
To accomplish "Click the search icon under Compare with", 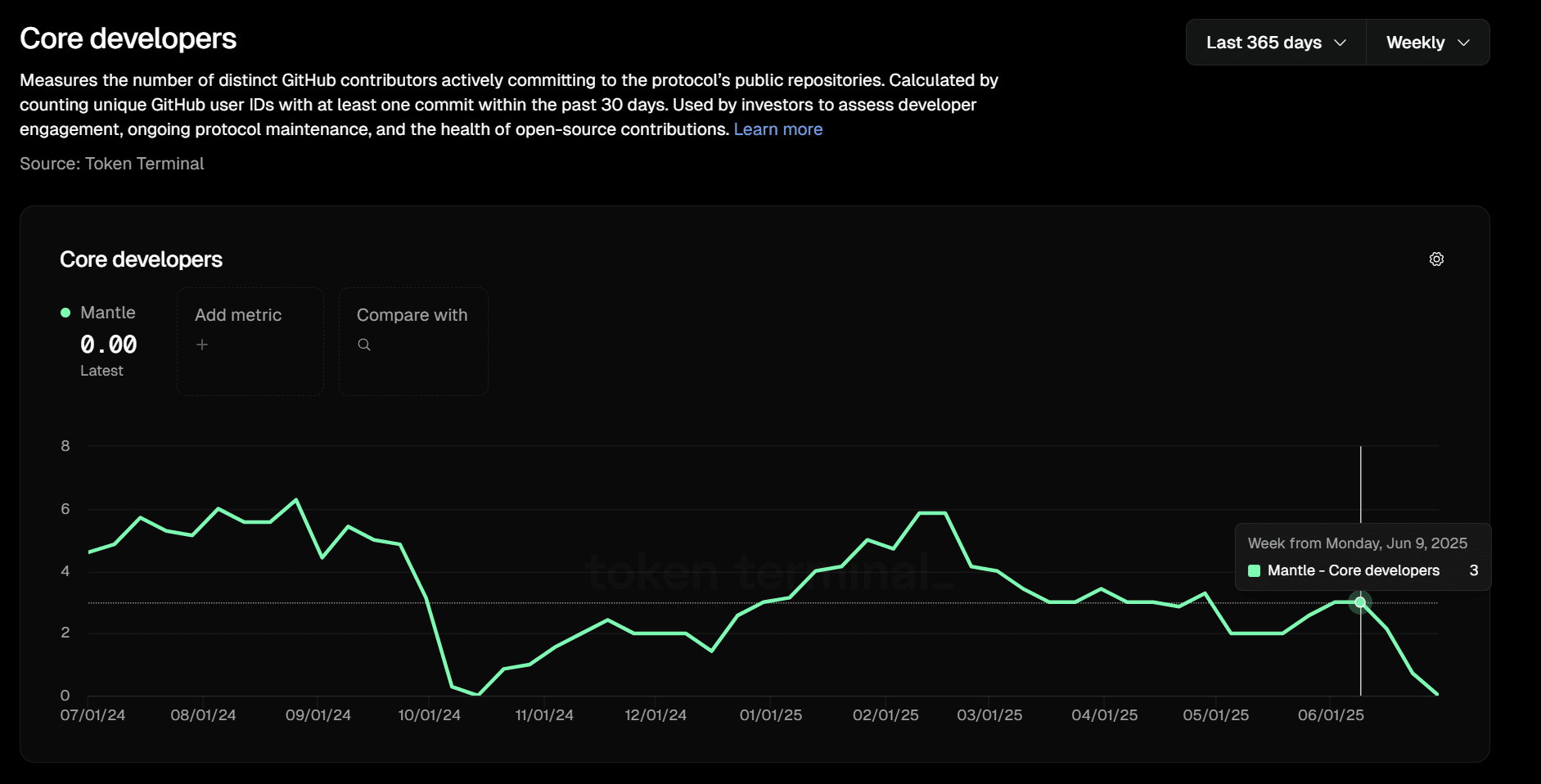I will click(x=364, y=345).
